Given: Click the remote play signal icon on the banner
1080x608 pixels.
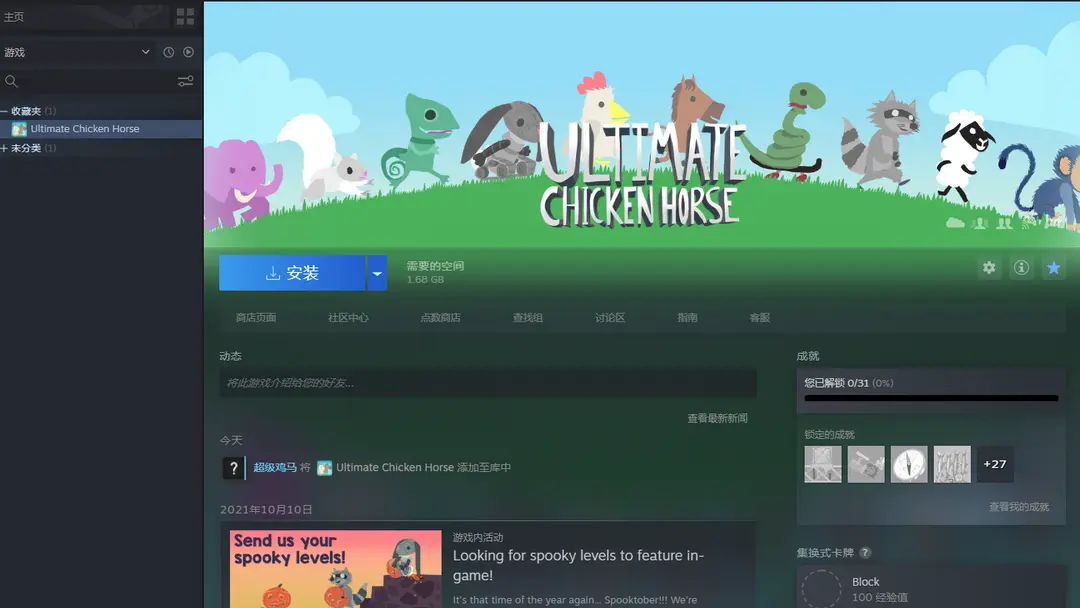Looking at the screenshot, I should pos(1028,222).
